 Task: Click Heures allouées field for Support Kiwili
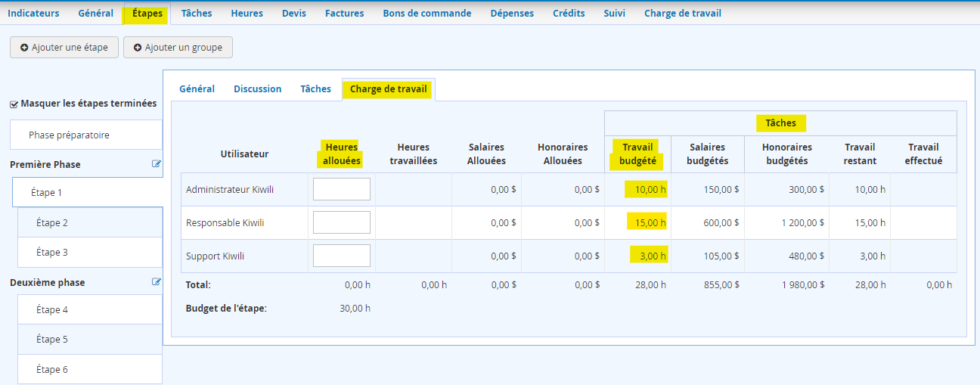(342, 256)
